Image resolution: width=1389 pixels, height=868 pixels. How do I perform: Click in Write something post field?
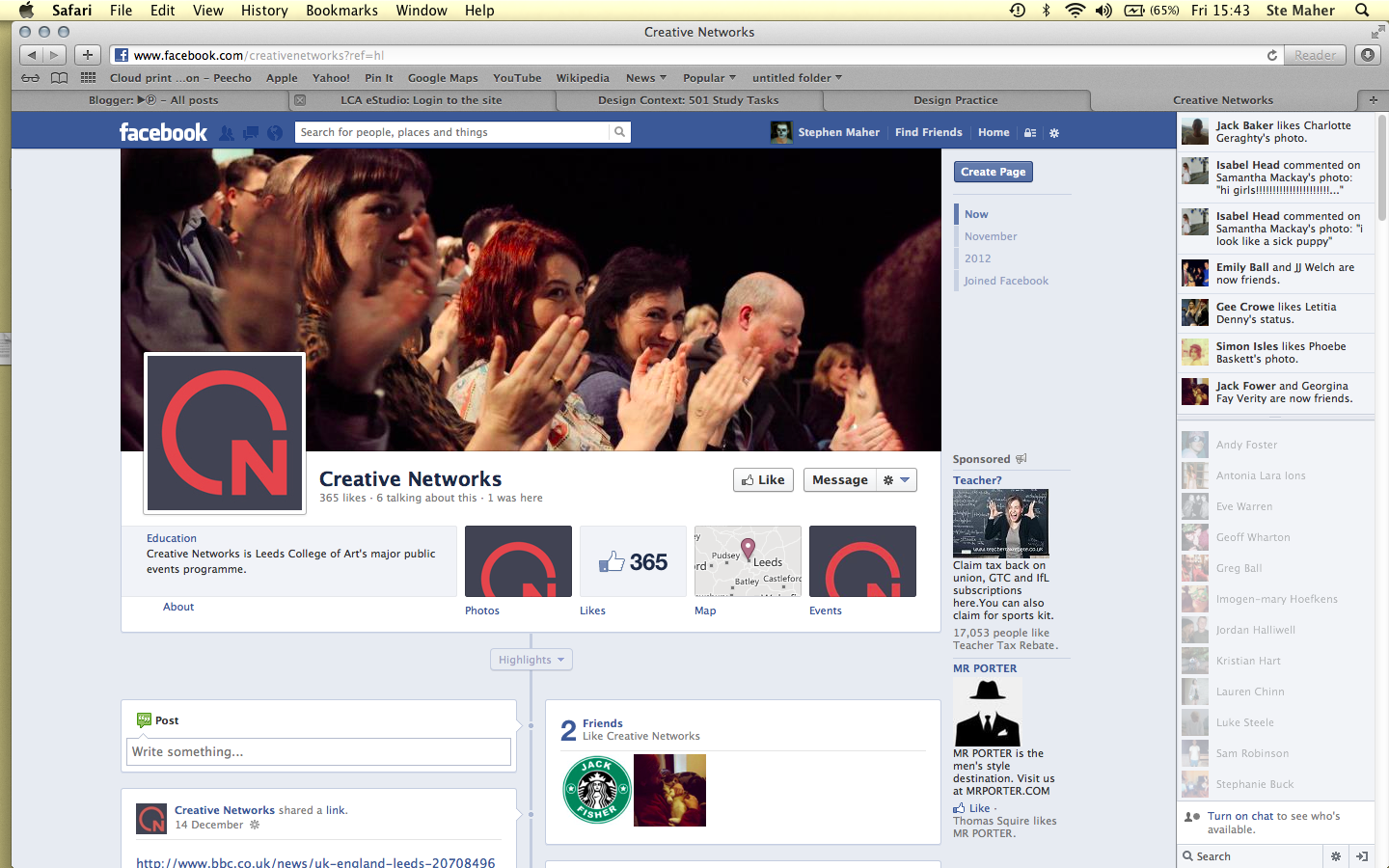tap(318, 752)
